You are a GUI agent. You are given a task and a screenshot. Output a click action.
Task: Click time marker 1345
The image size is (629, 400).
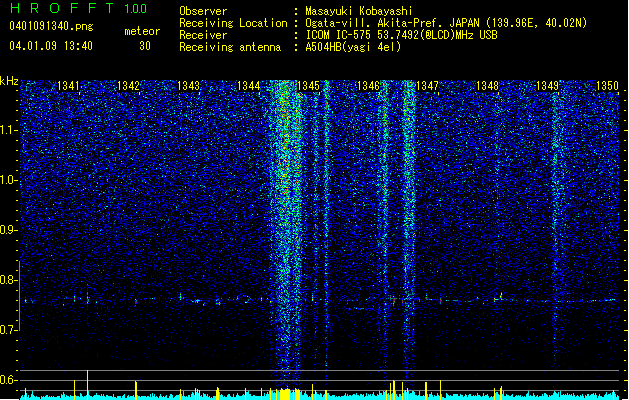tap(308, 86)
